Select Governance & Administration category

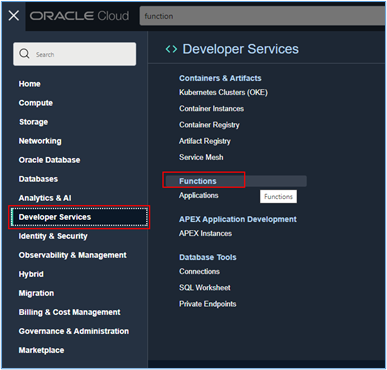tap(74, 331)
